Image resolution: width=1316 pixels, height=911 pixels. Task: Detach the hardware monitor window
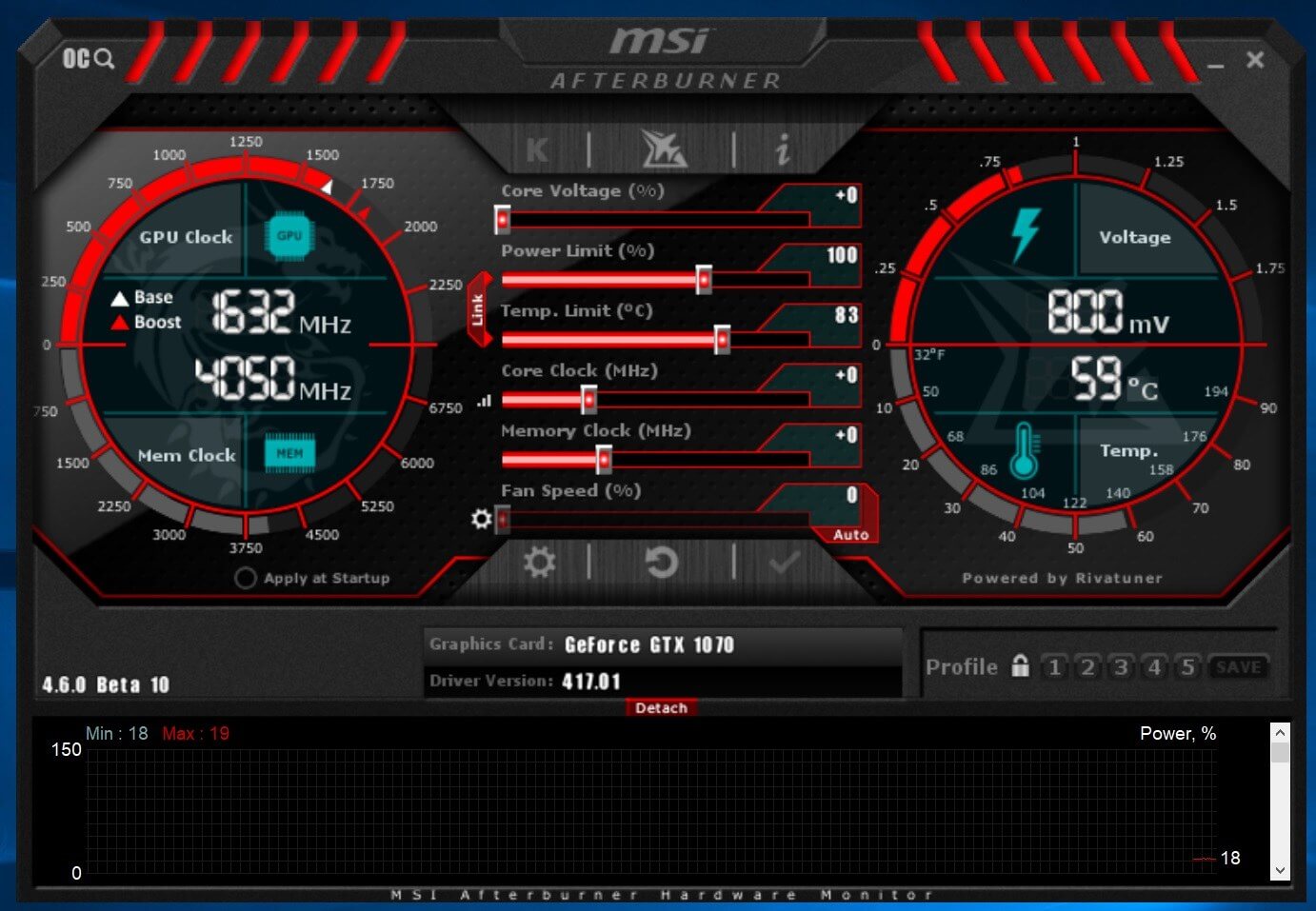click(x=663, y=707)
